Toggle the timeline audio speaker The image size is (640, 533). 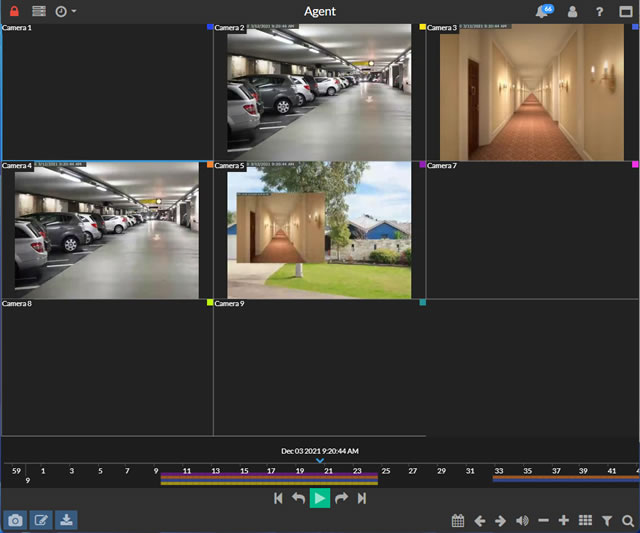pos(522,521)
